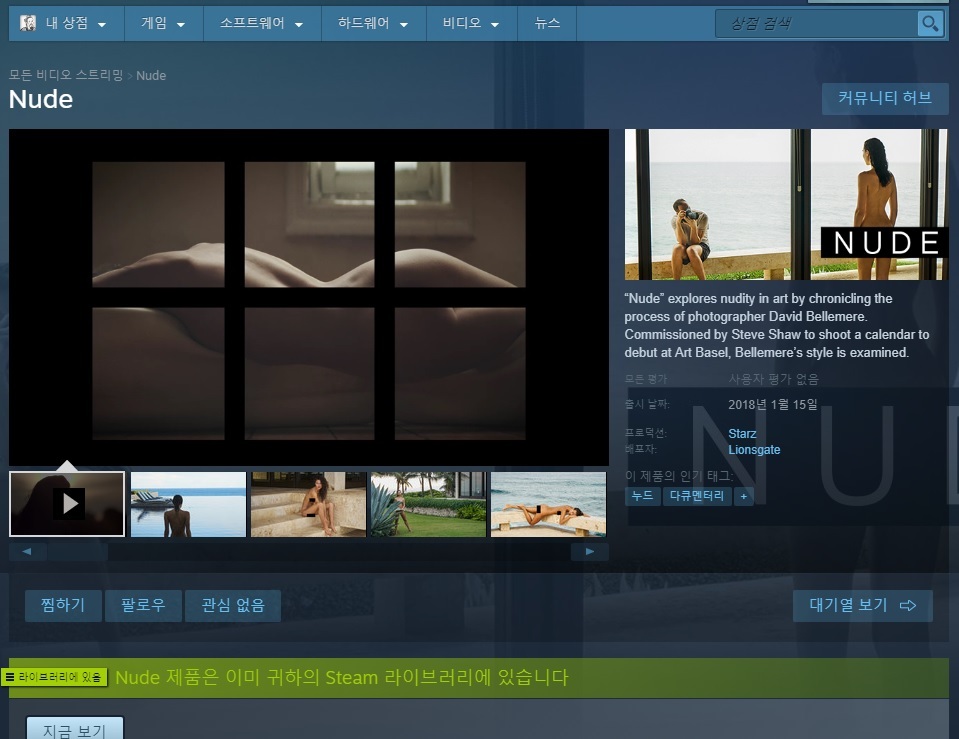959x739 pixels.
Task: Click the left arrow of thumbnail strip
Action: click(27, 552)
